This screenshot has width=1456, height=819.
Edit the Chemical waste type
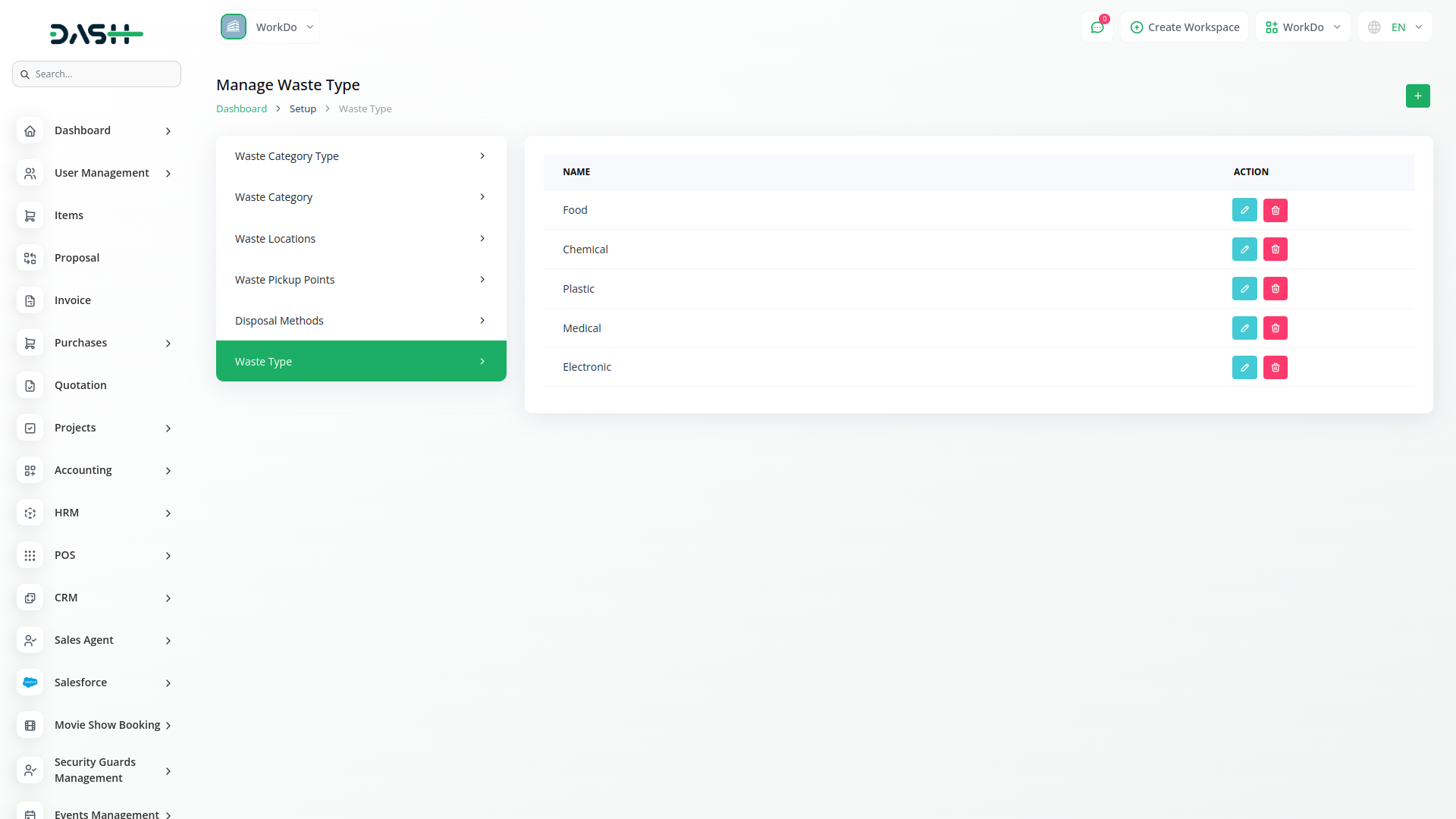click(x=1244, y=249)
